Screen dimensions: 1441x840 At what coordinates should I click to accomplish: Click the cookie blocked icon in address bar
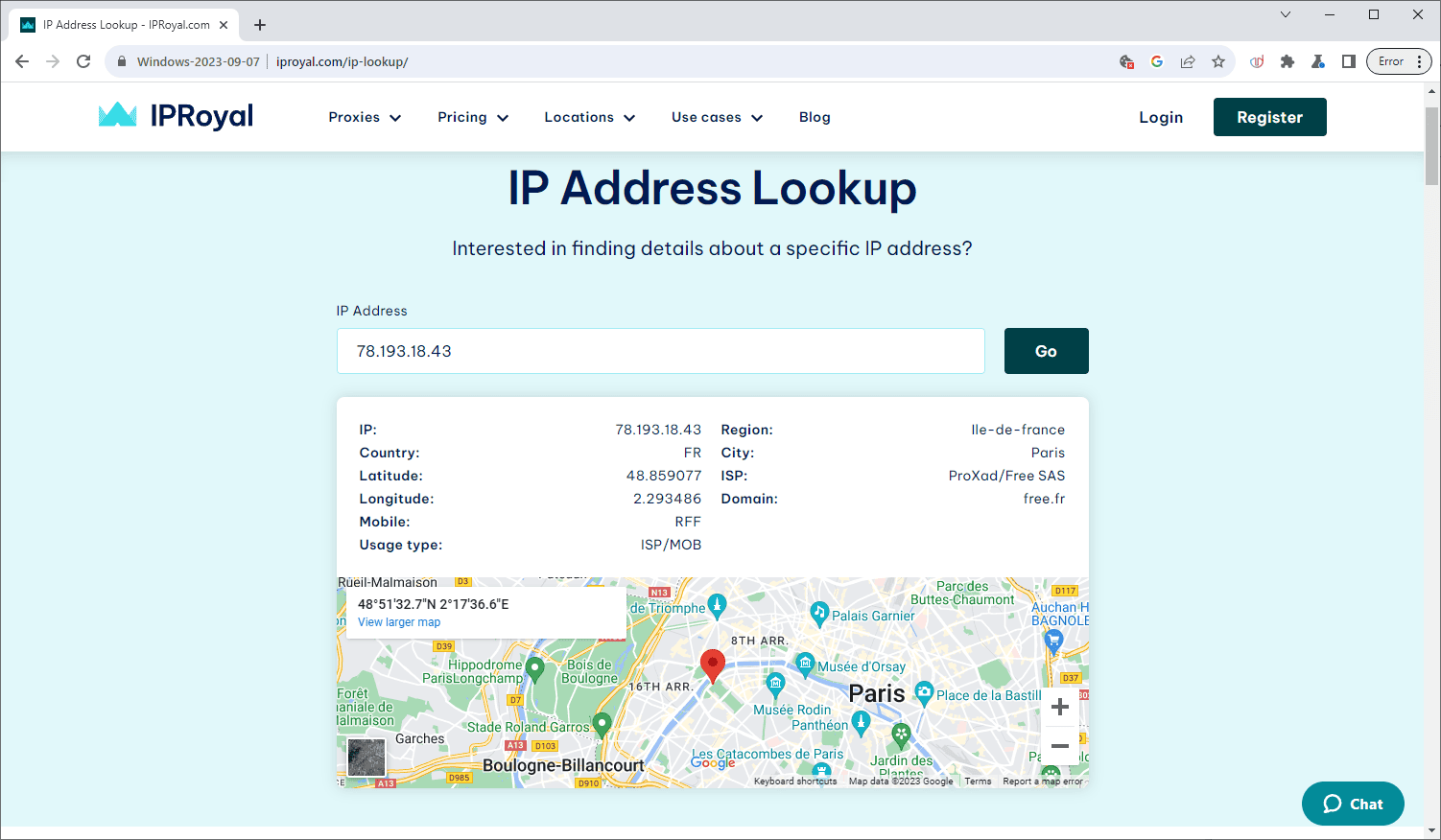point(1126,61)
